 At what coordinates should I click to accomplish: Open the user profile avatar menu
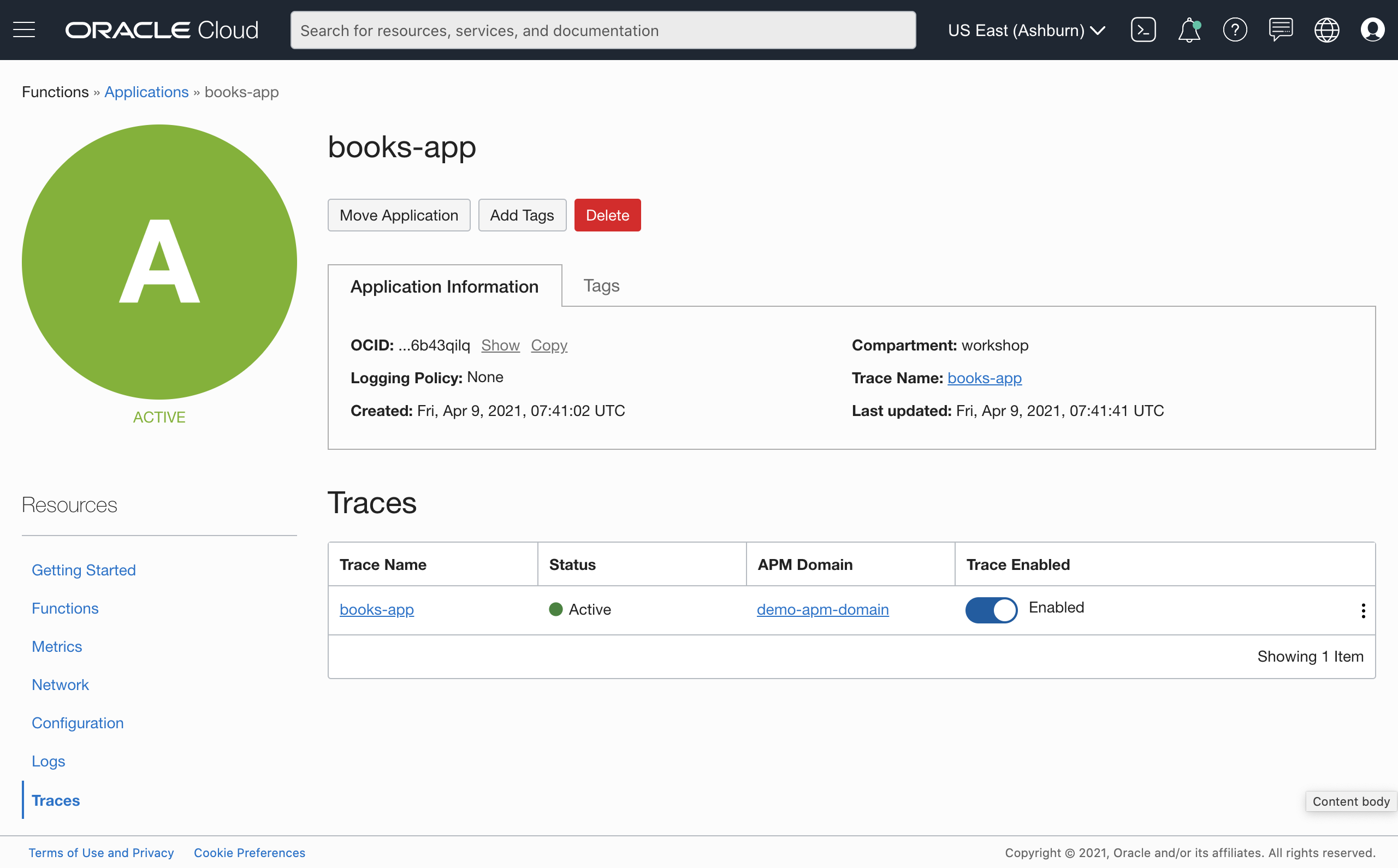click(x=1373, y=30)
